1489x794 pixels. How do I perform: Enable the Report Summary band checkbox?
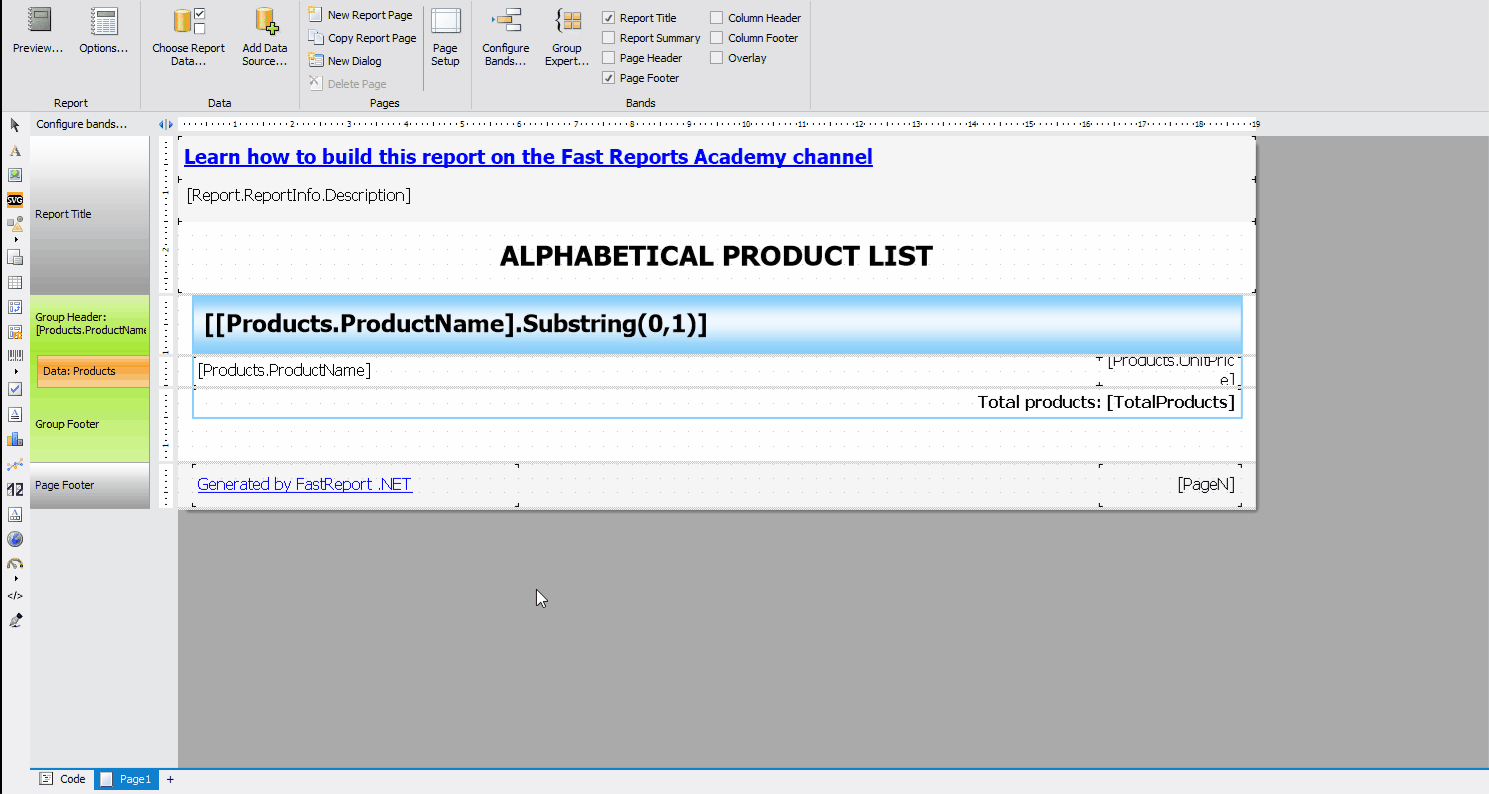[x=608, y=38]
